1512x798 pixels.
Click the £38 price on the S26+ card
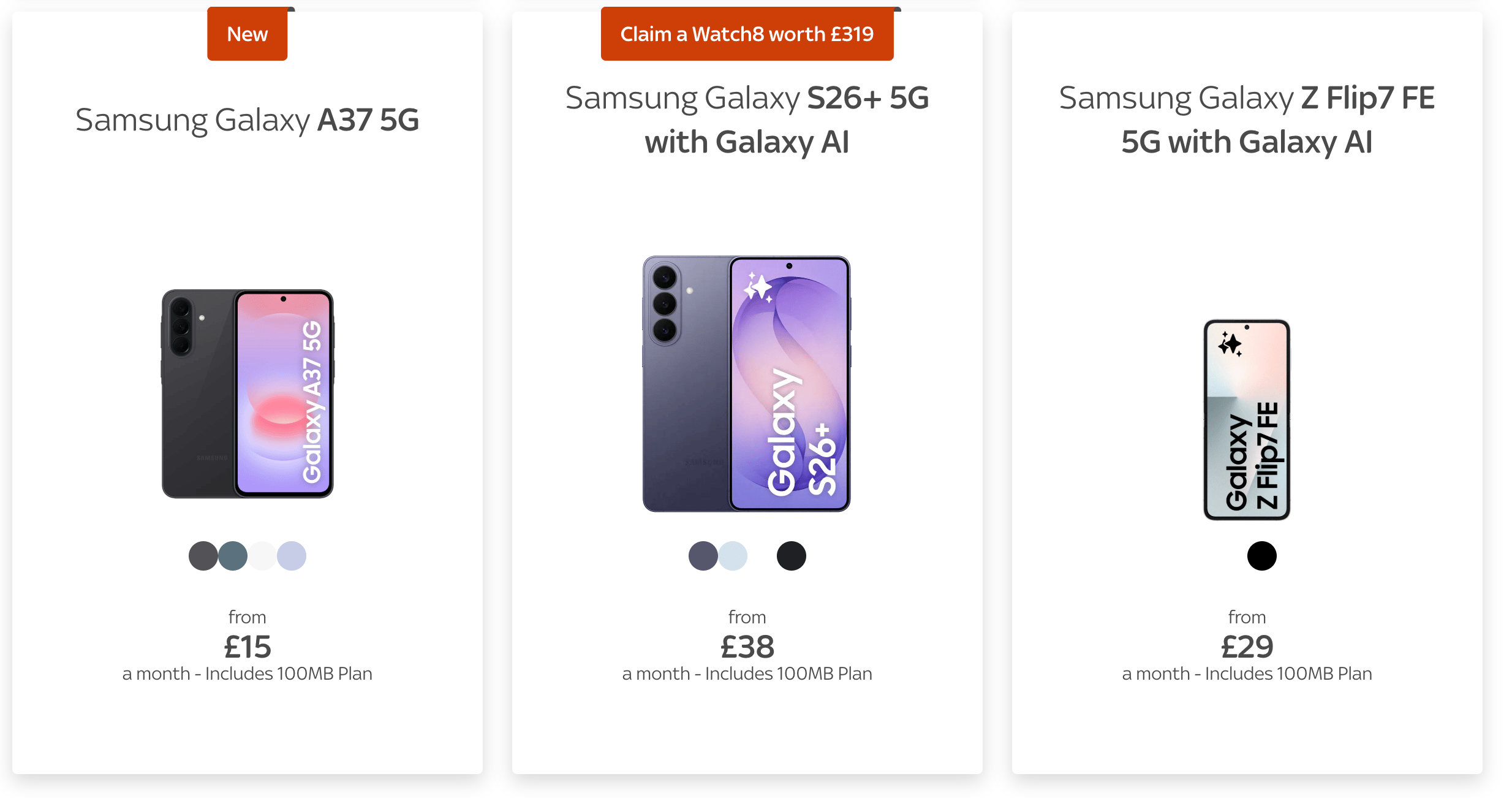tap(747, 647)
